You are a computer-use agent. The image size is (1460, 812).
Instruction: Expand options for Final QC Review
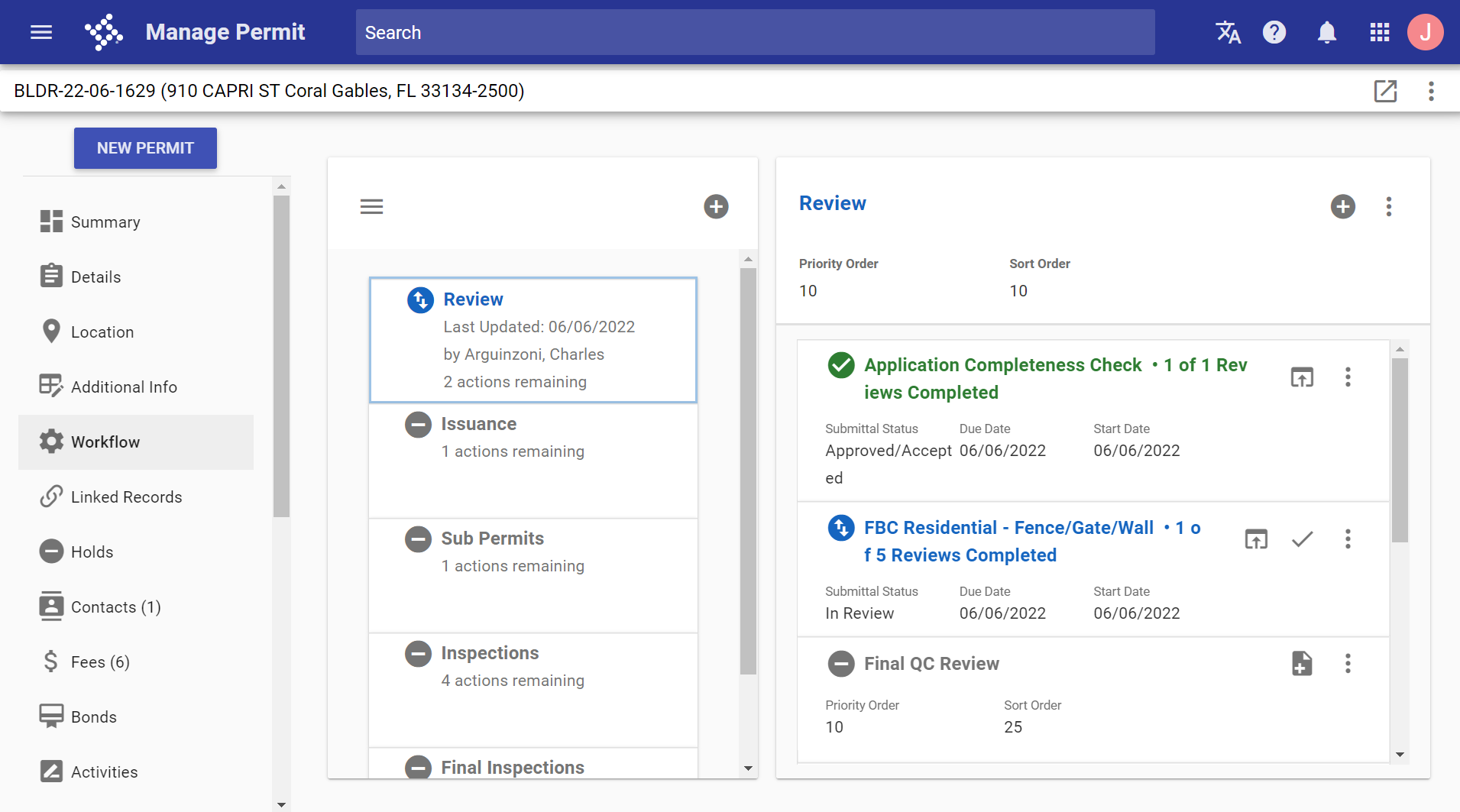click(1348, 663)
